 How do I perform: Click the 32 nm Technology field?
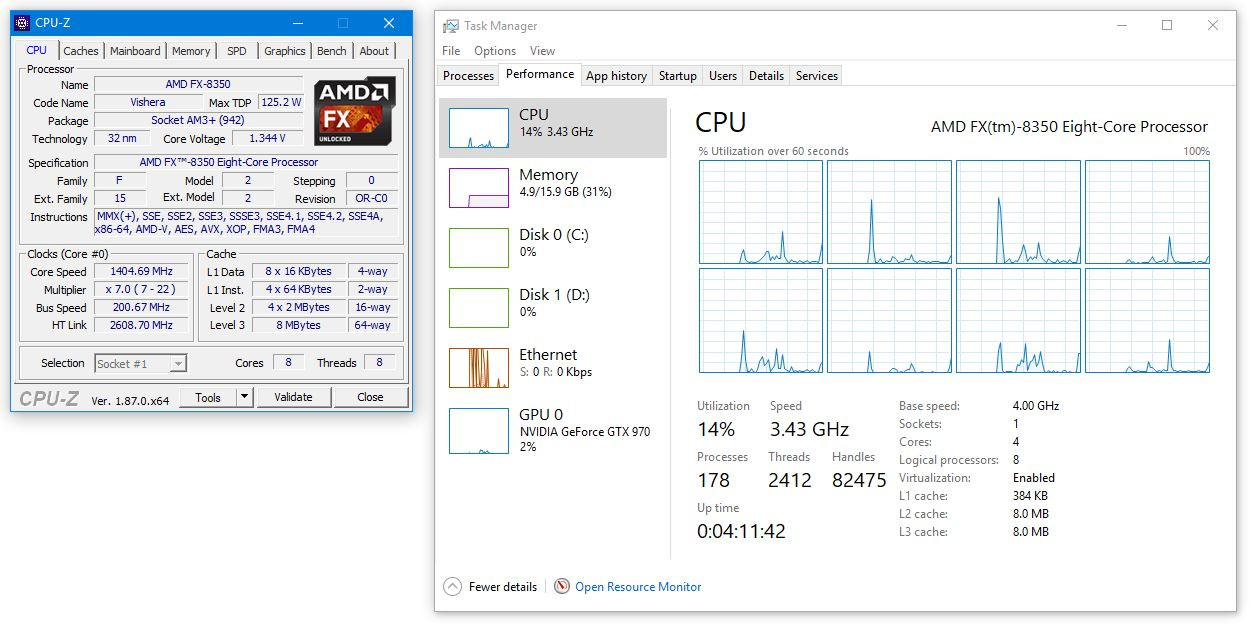pyautogui.click(x=122, y=139)
